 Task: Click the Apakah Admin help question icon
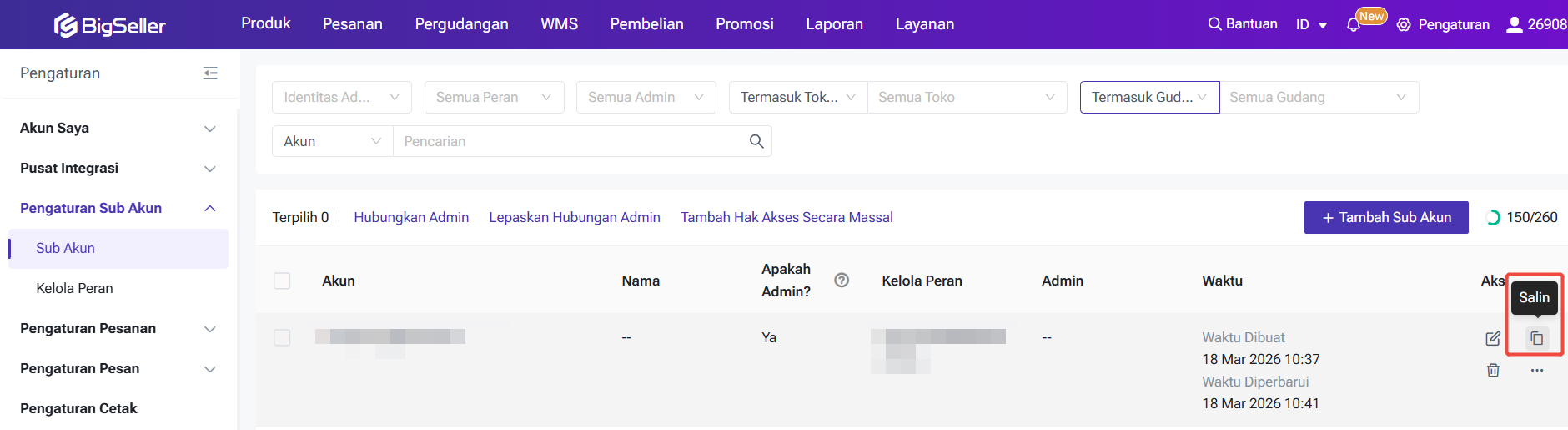point(842,281)
